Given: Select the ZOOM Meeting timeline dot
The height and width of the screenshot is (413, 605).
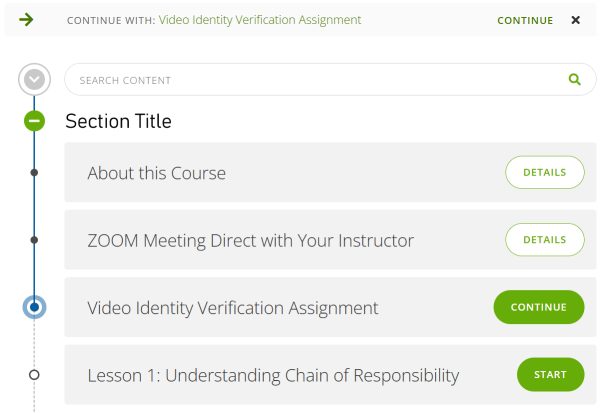Looking at the screenshot, I should [x=35, y=240].
